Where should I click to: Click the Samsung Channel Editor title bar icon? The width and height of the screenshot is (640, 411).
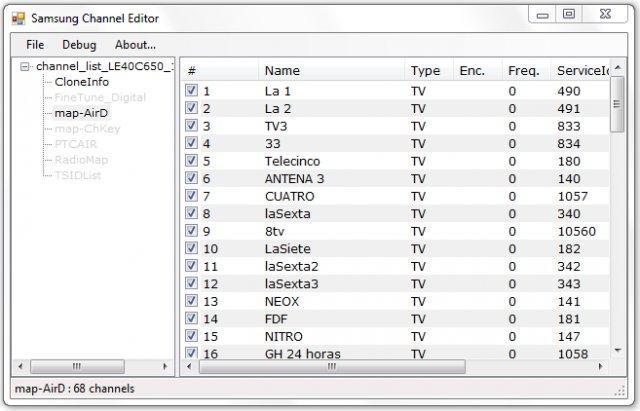click(x=18, y=18)
